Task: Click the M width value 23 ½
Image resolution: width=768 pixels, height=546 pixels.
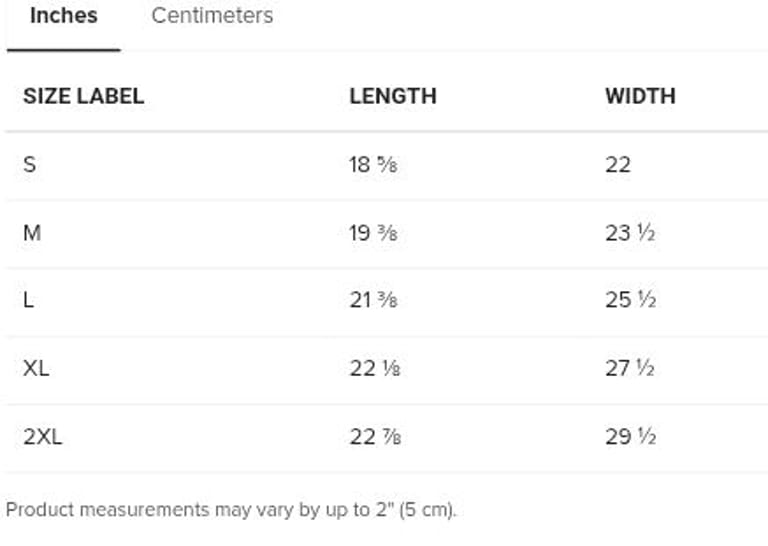Action: [x=630, y=232]
